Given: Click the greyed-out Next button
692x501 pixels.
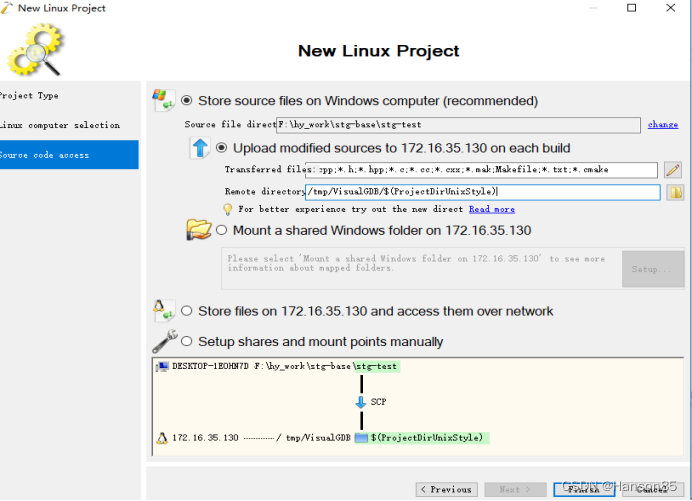Looking at the screenshot, I should tap(515, 490).
